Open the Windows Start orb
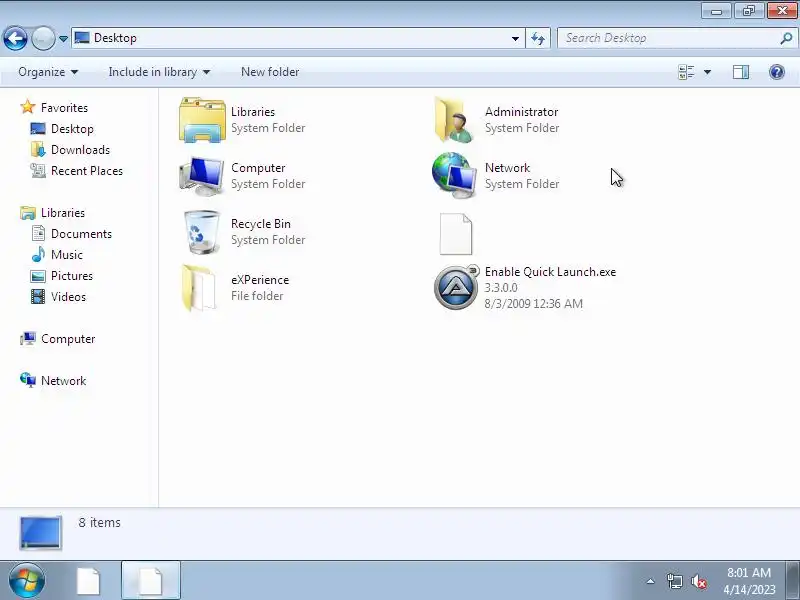Screen dimensions: 800x600 [x=26, y=580]
